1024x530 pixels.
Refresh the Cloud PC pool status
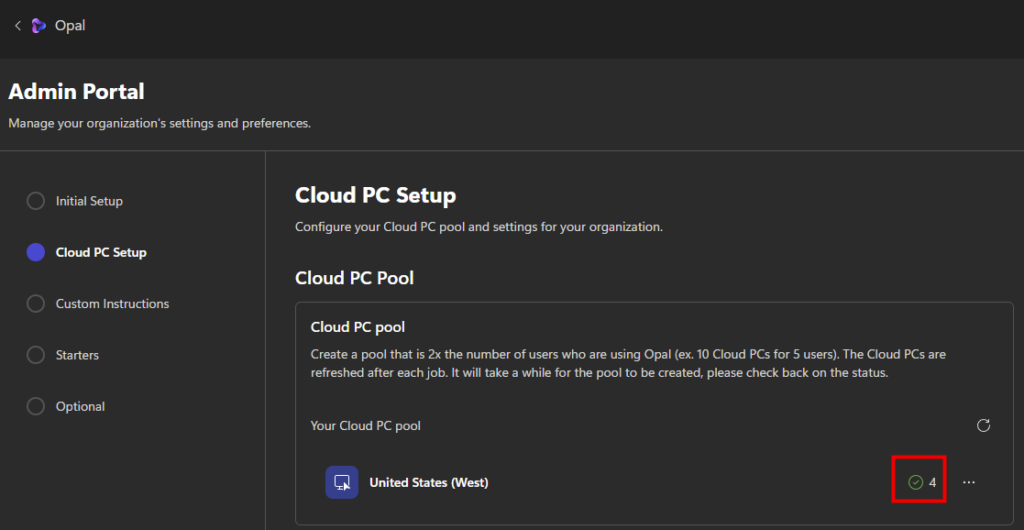pos(983,426)
